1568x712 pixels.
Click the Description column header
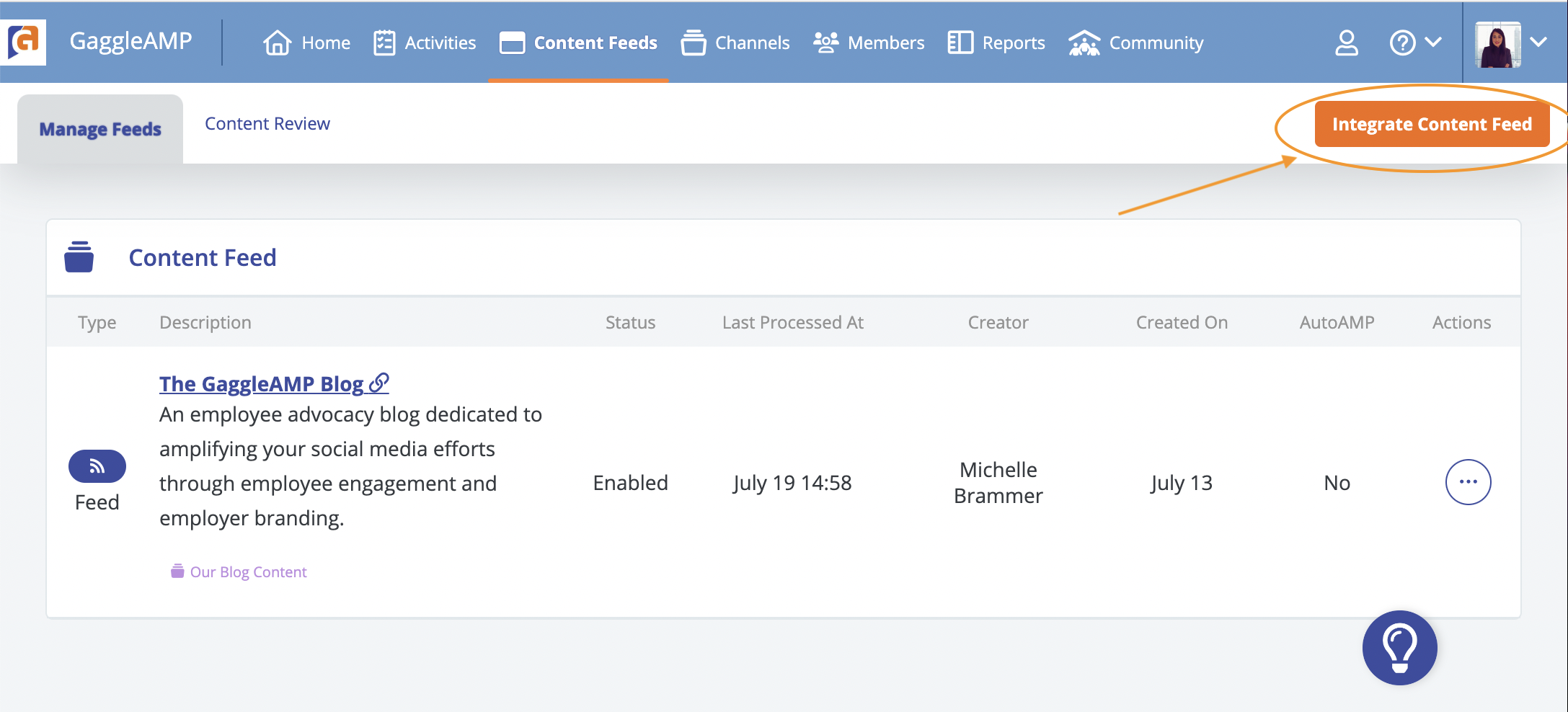[205, 323]
